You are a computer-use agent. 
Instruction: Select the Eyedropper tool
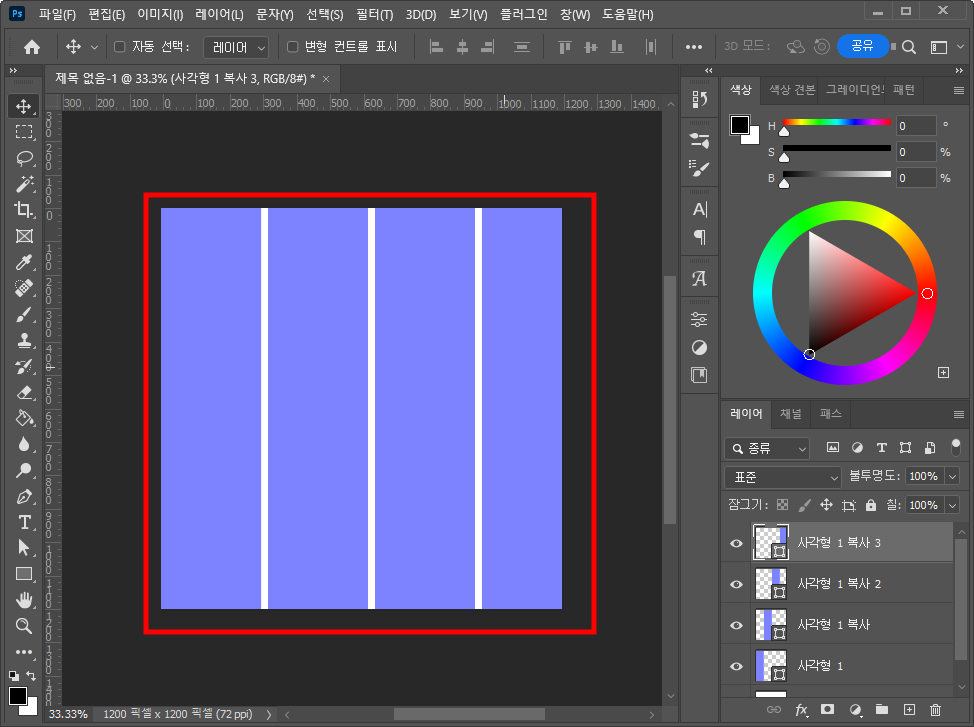[x=24, y=262]
